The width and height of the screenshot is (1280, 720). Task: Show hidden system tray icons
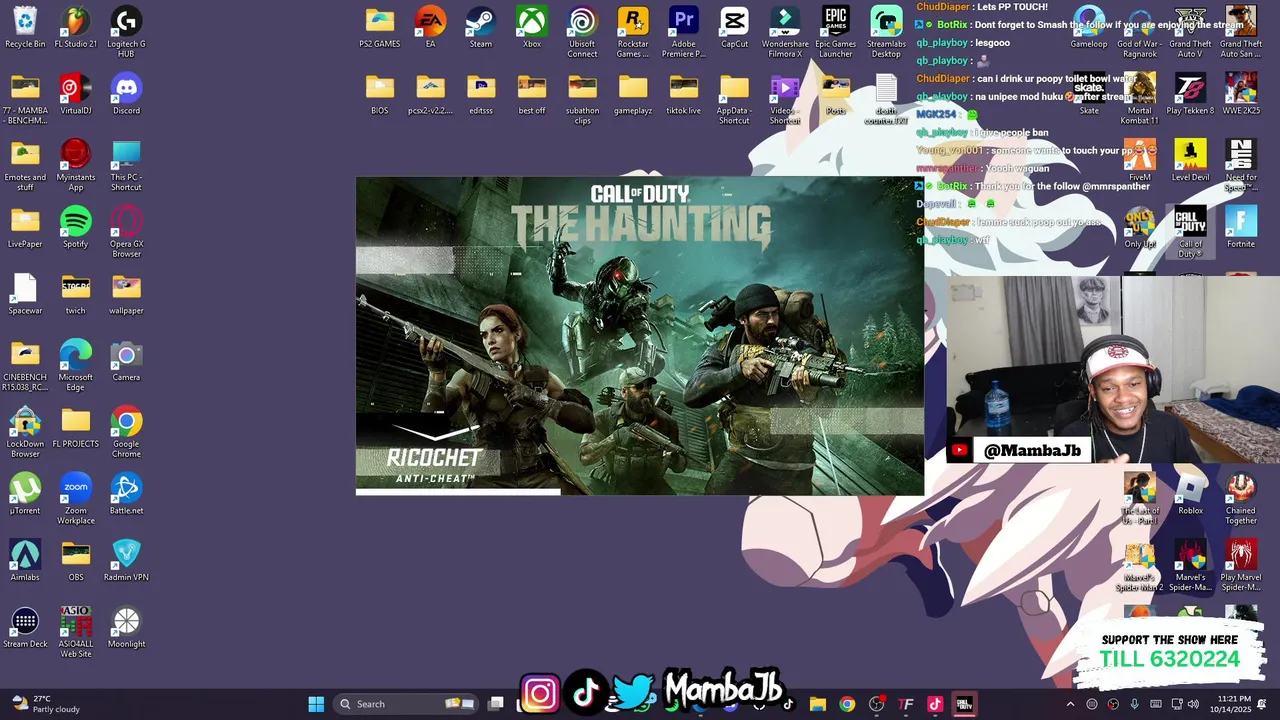pyautogui.click(x=1070, y=704)
